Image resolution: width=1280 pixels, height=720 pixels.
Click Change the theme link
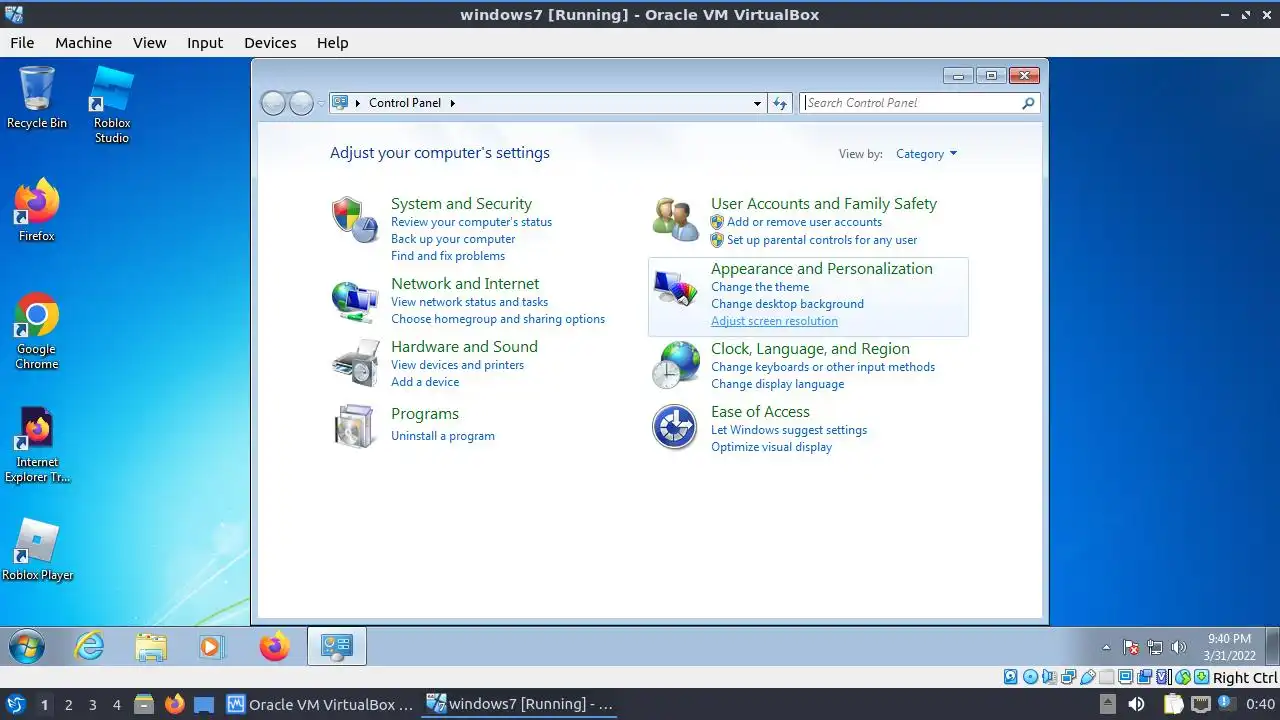(x=760, y=287)
